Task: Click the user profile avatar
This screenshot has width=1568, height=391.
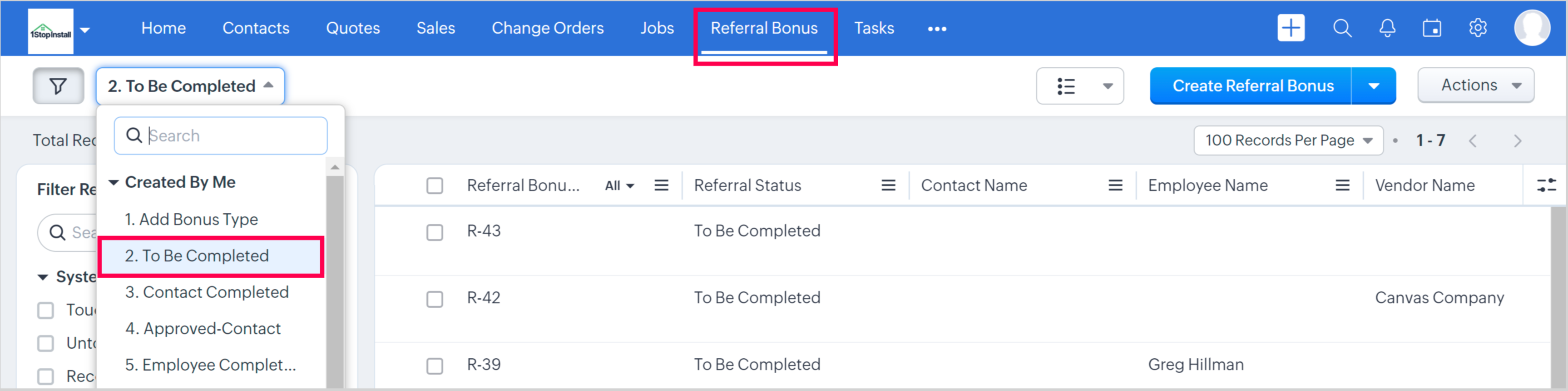Action: [1532, 28]
